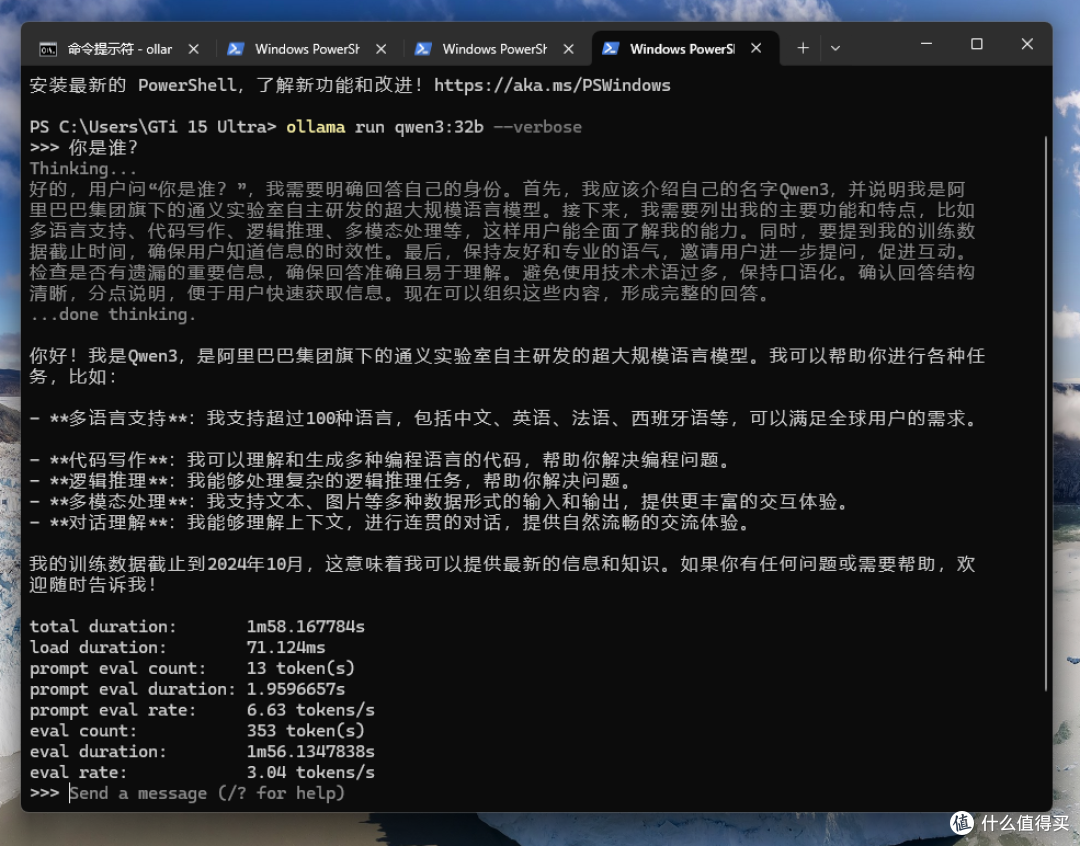Screen dimensions: 1080x846
Task: Click the **对话理解** bullet line
Action: (391, 522)
